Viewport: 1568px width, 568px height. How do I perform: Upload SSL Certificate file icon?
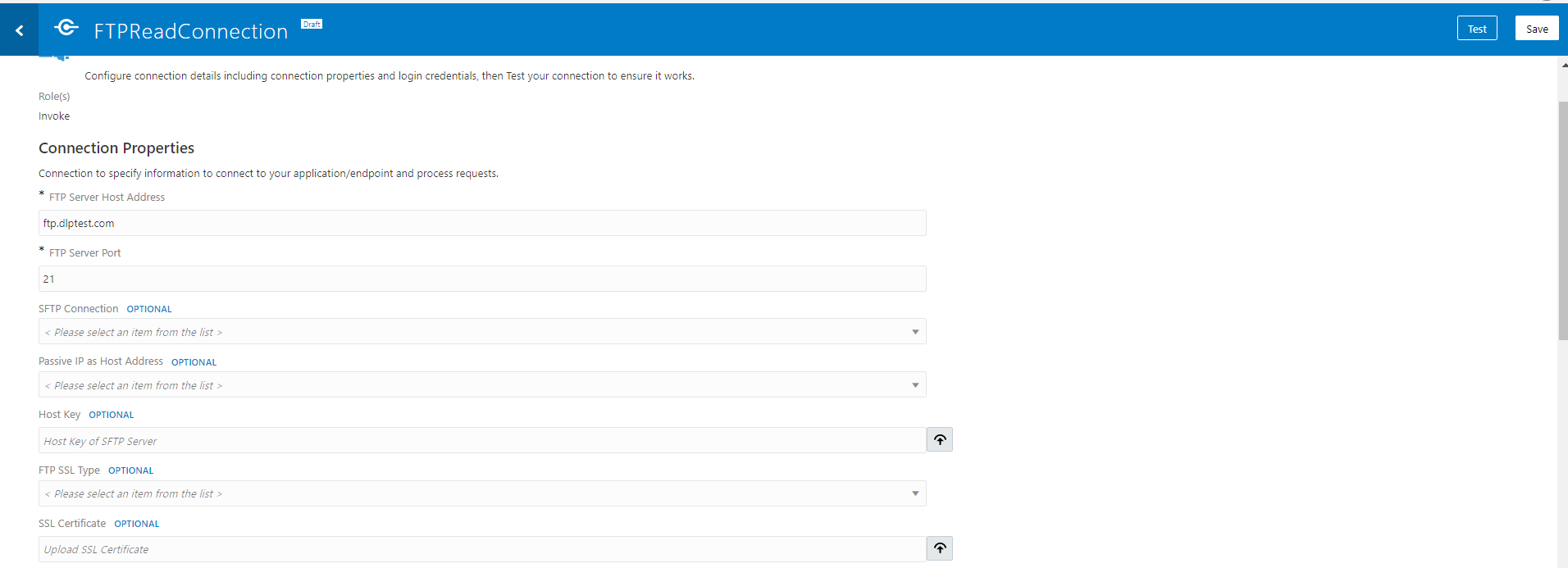click(x=940, y=548)
